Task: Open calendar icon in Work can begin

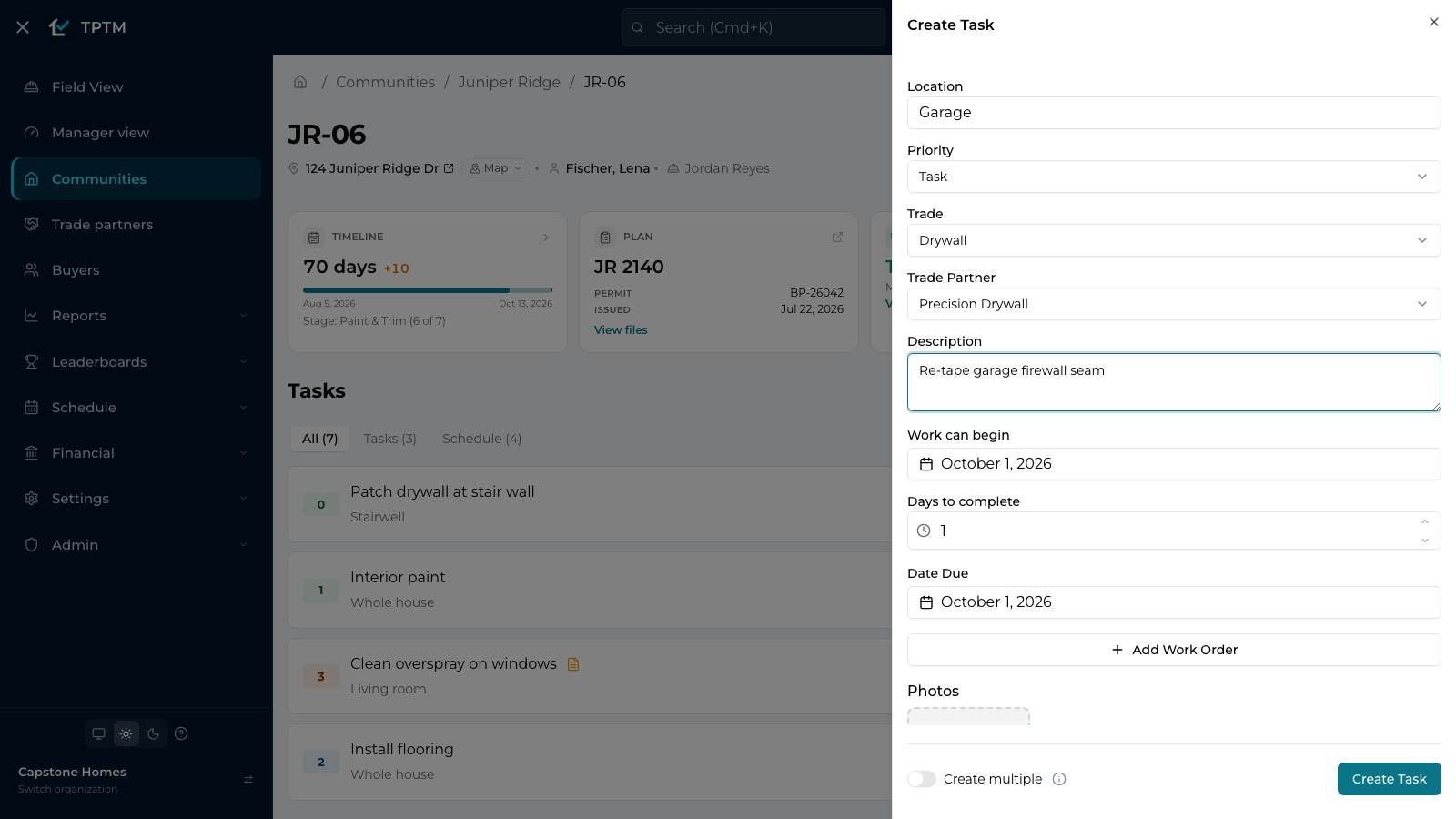Action: click(x=926, y=464)
